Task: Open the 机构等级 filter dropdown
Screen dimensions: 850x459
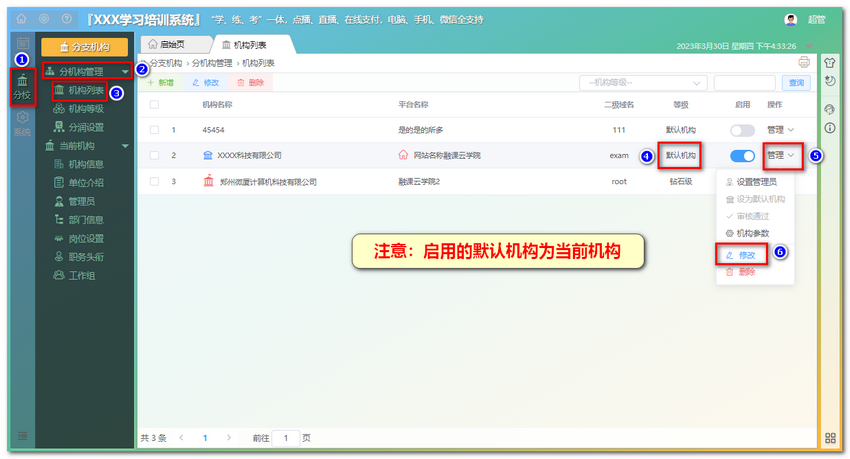Action: tap(643, 83)
